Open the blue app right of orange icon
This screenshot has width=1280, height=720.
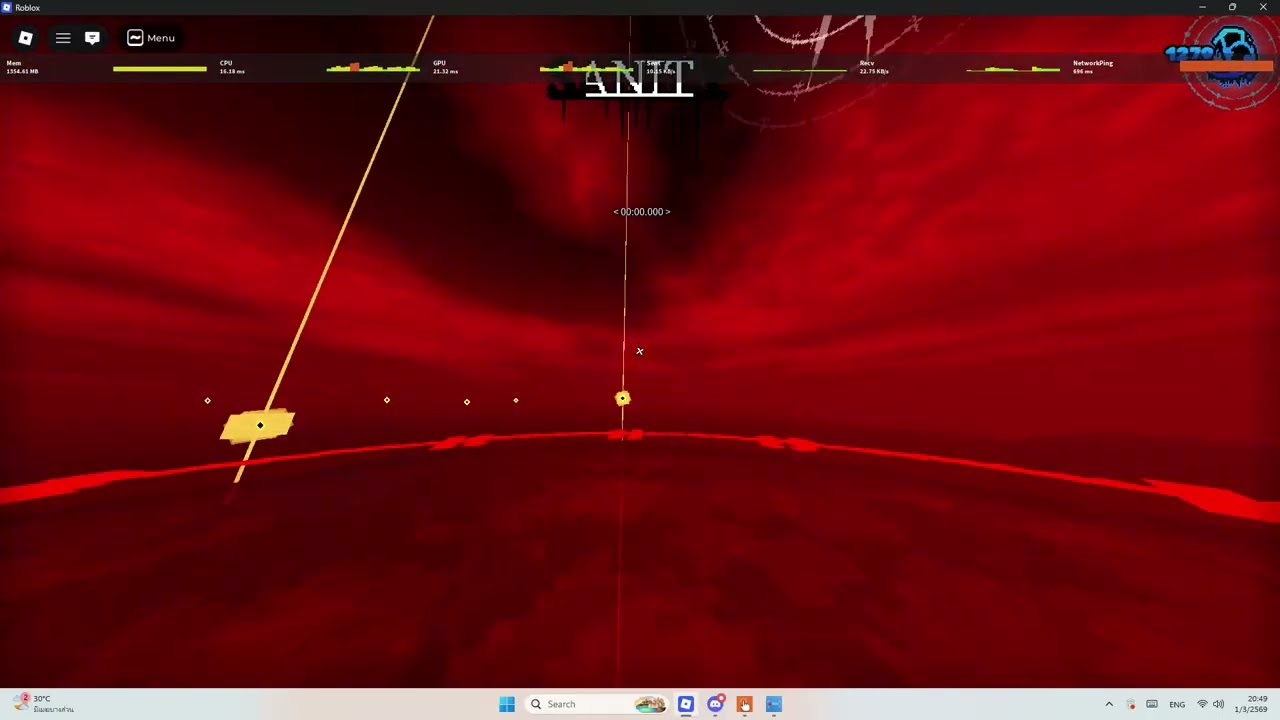pos(774,704)
